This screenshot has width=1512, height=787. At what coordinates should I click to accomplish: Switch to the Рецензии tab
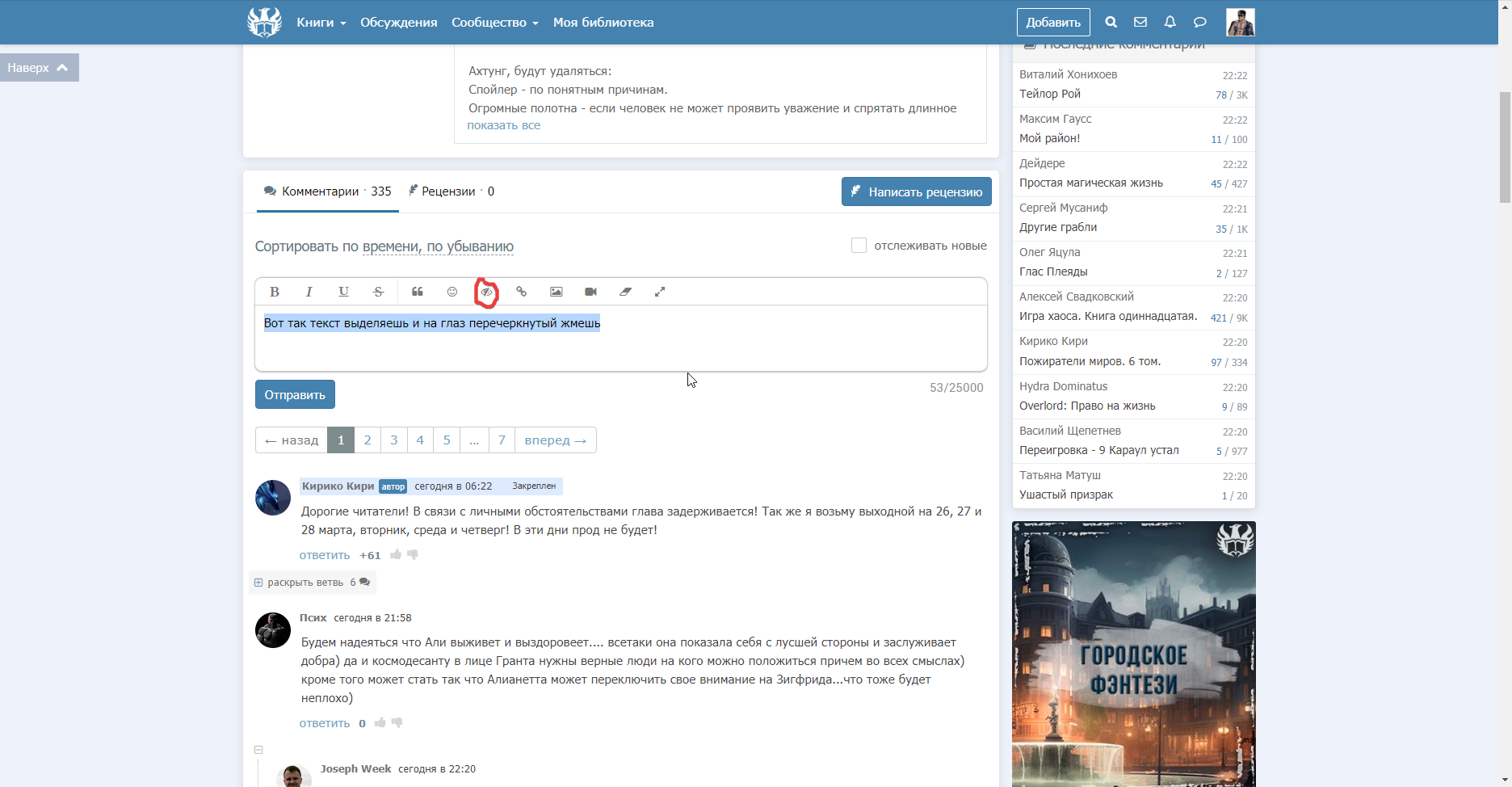(x=448, y=191)
